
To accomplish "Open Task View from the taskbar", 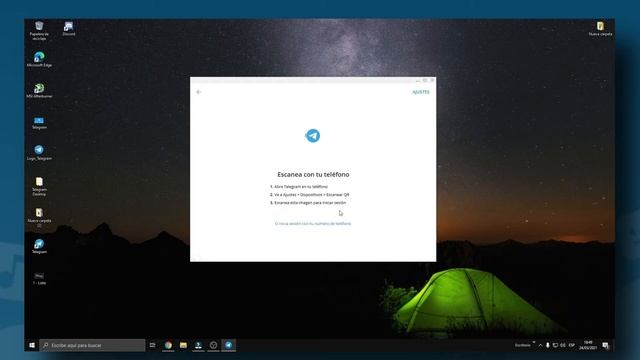I will click(x=153, y=345).
